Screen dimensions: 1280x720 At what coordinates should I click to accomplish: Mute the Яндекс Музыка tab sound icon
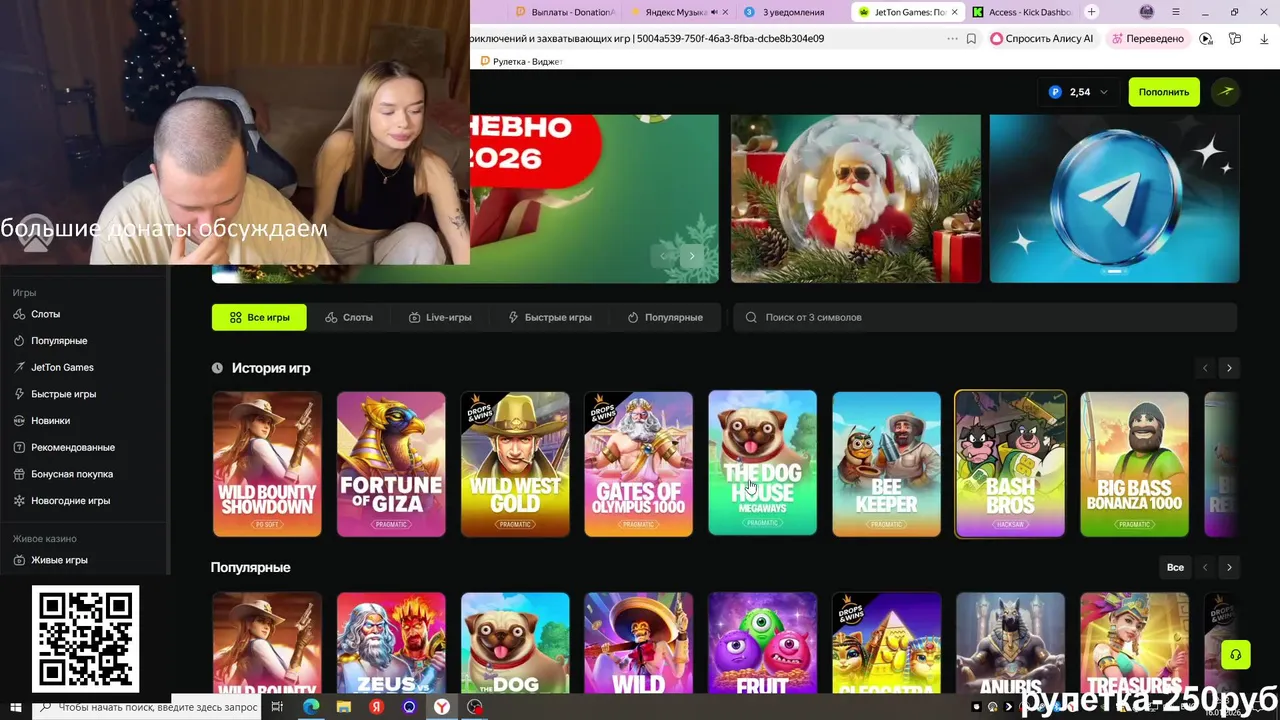point(714,12)
